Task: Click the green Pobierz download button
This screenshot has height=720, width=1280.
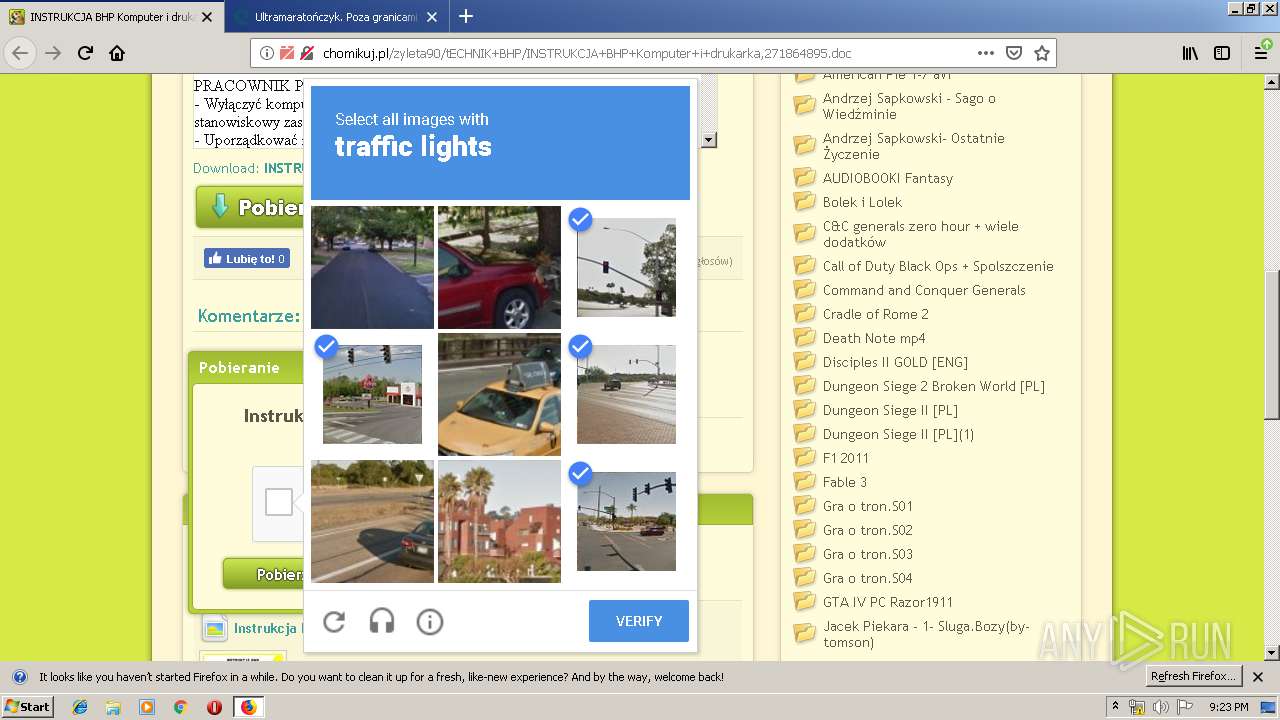Action: (x=250, y=207)
